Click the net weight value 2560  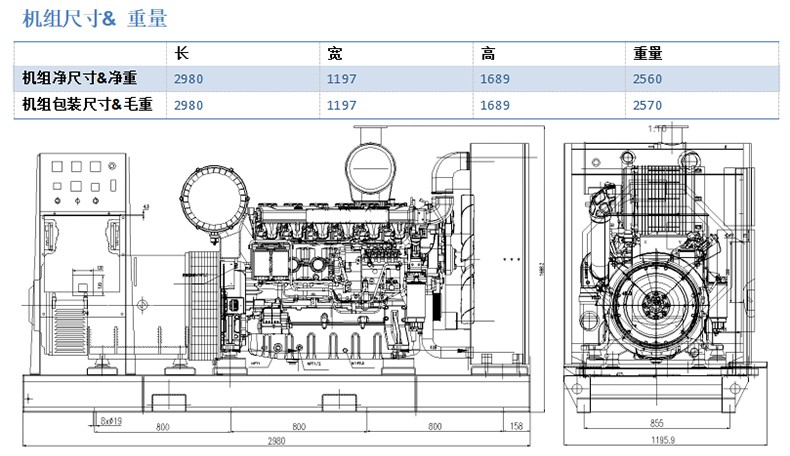tap(647, 78)
